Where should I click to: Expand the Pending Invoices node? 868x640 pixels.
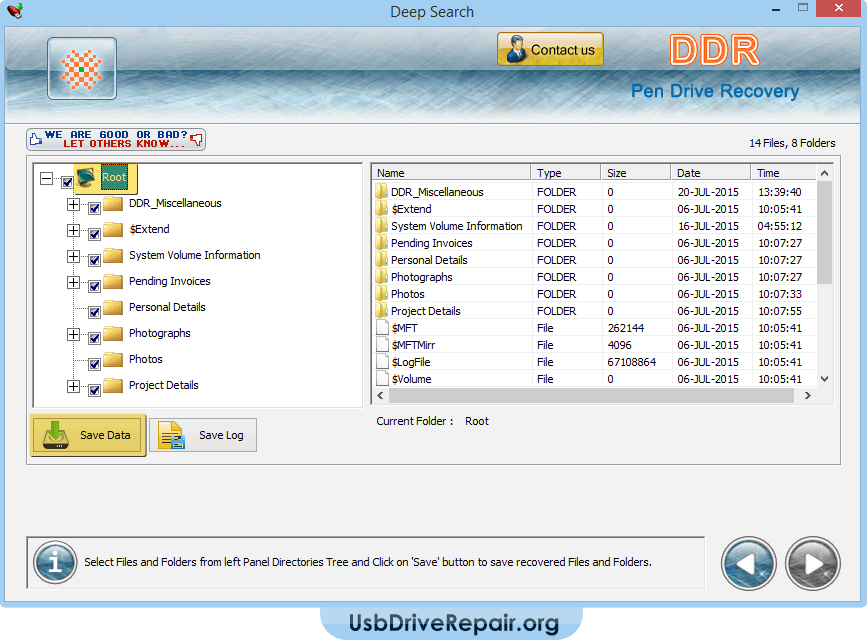point(73,282)
